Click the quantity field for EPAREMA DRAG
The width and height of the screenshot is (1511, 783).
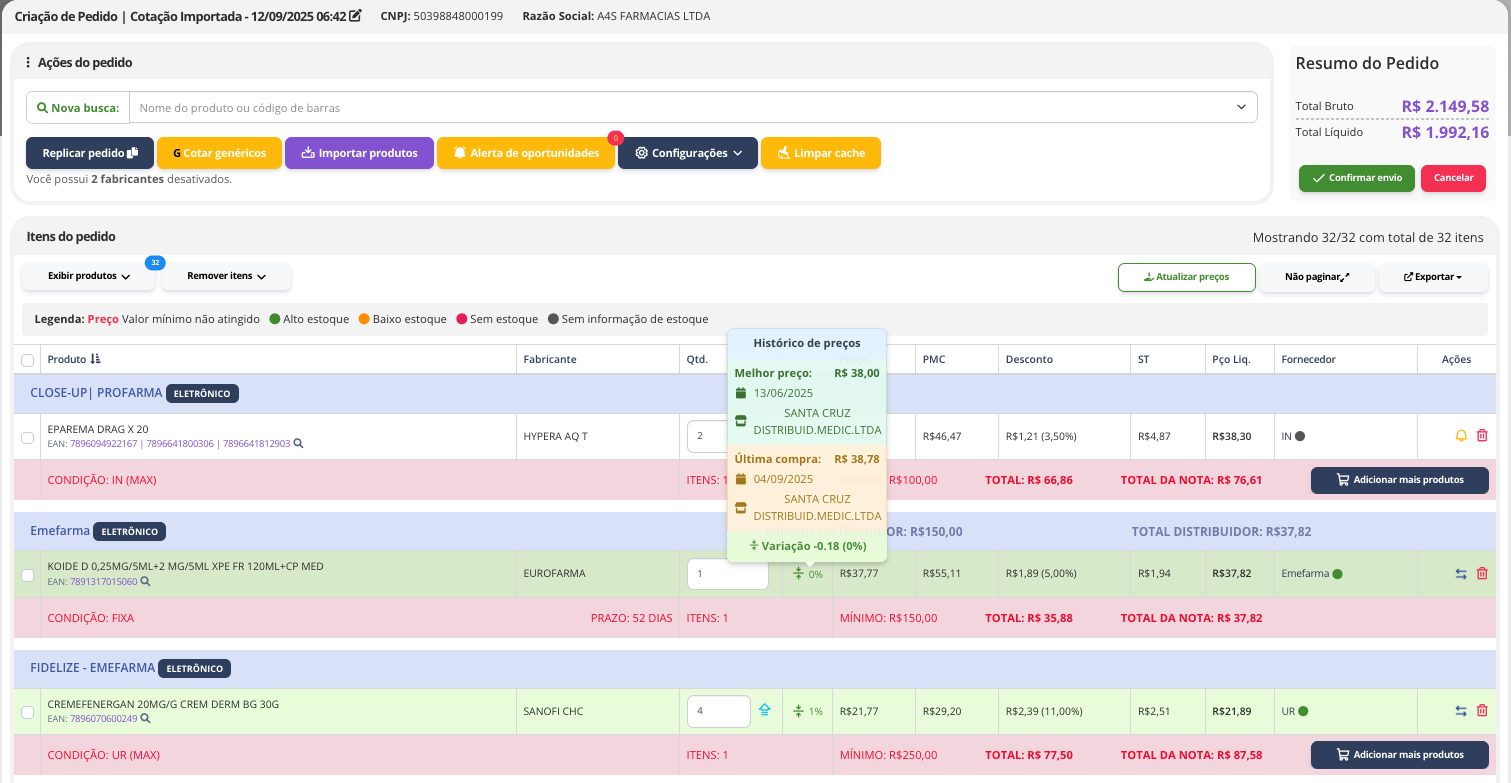706,436
